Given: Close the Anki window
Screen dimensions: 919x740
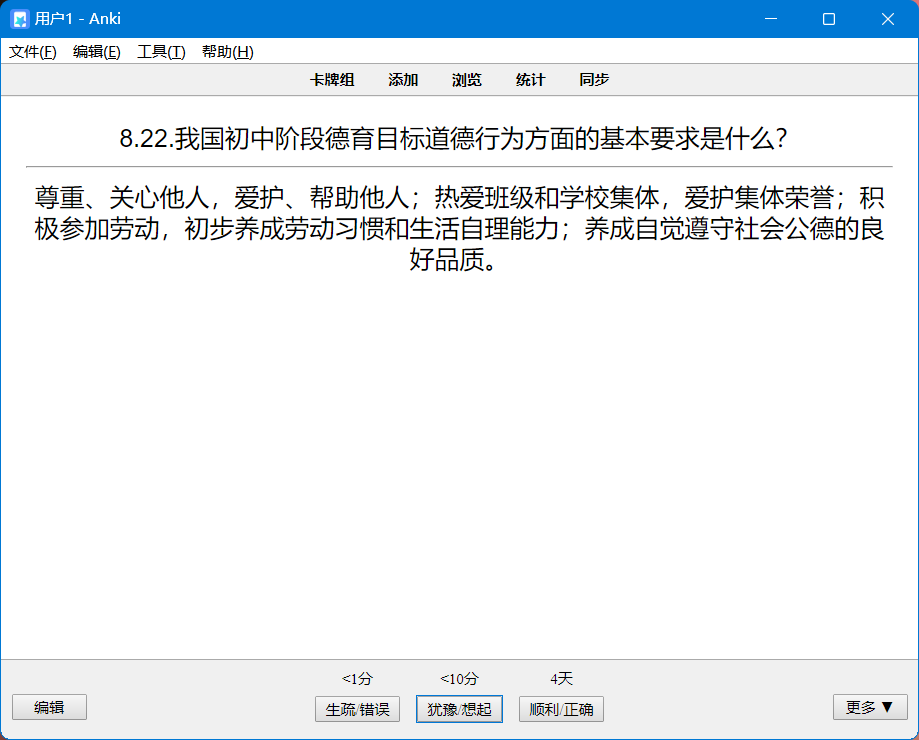Looking at the screenshot, I should click(888, 19).
